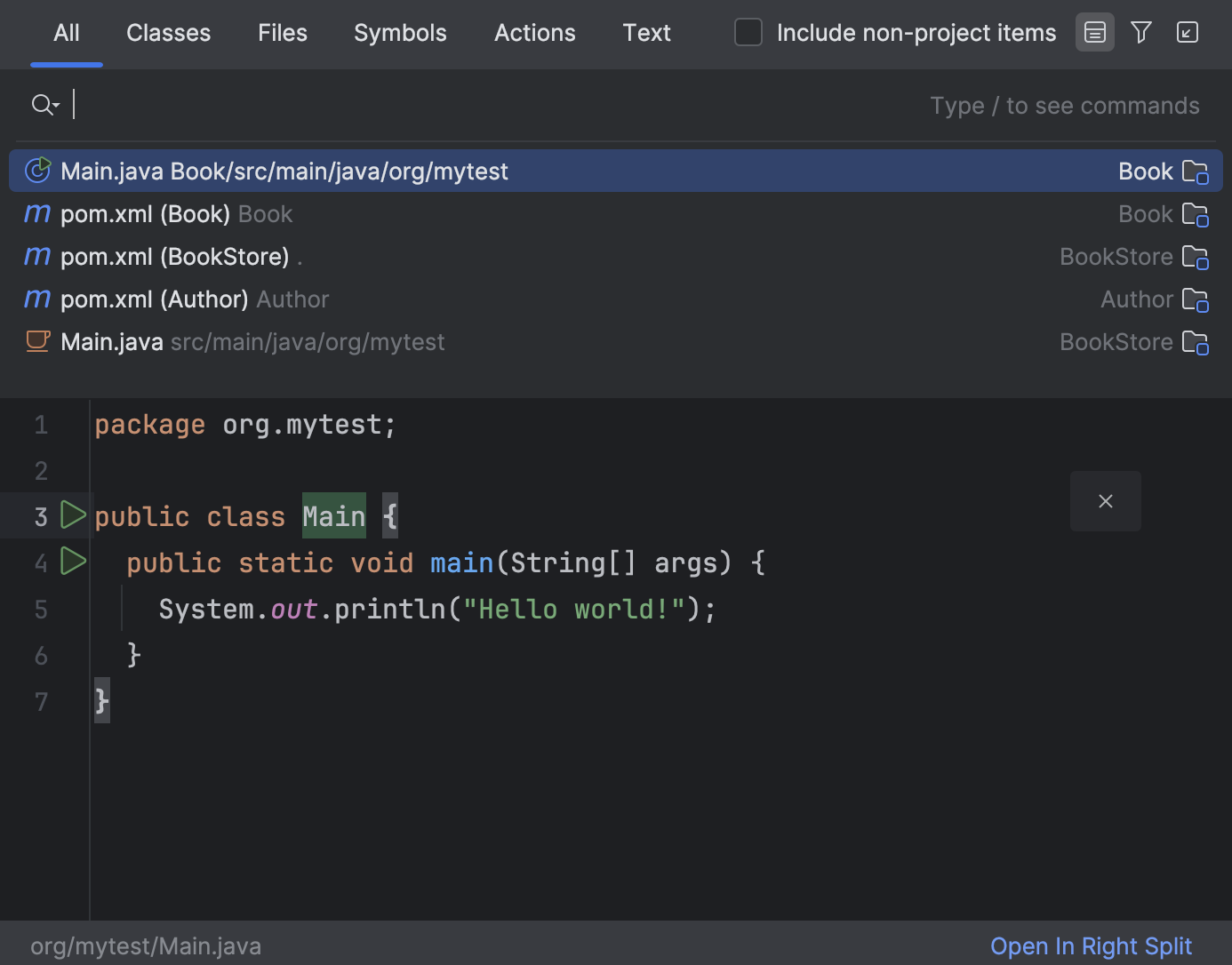Switch to the Classes tab
The width and height of the screenshot is (1232, 965).
point(168,33)
